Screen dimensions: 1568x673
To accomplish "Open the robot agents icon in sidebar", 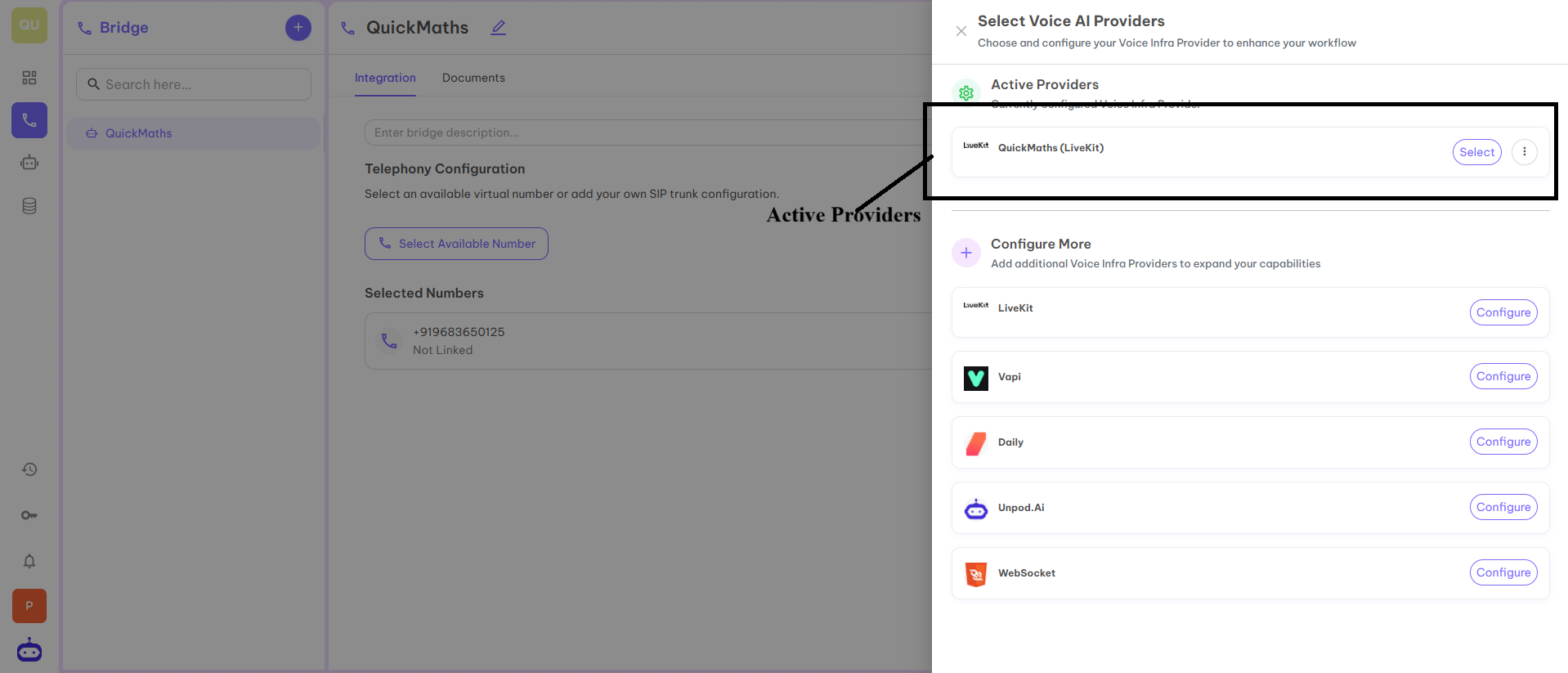I will pos(29,163).
